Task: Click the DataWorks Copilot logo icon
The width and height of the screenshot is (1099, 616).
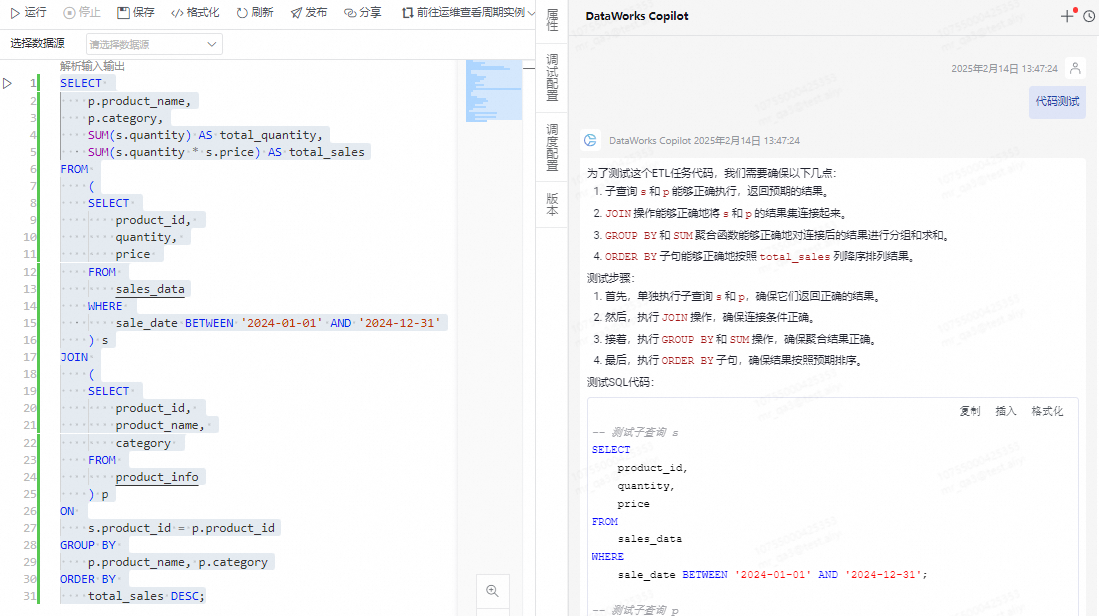Action: [x=590, y=140]
